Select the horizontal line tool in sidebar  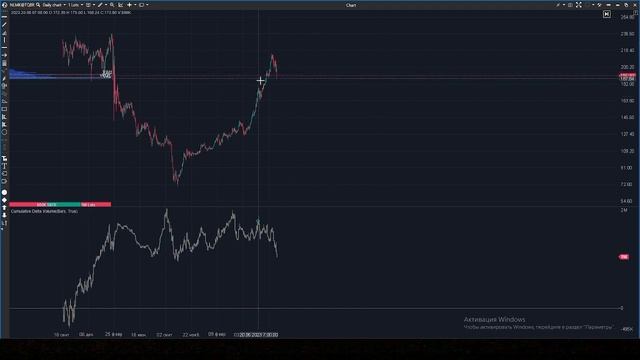(x=4, y=17)
